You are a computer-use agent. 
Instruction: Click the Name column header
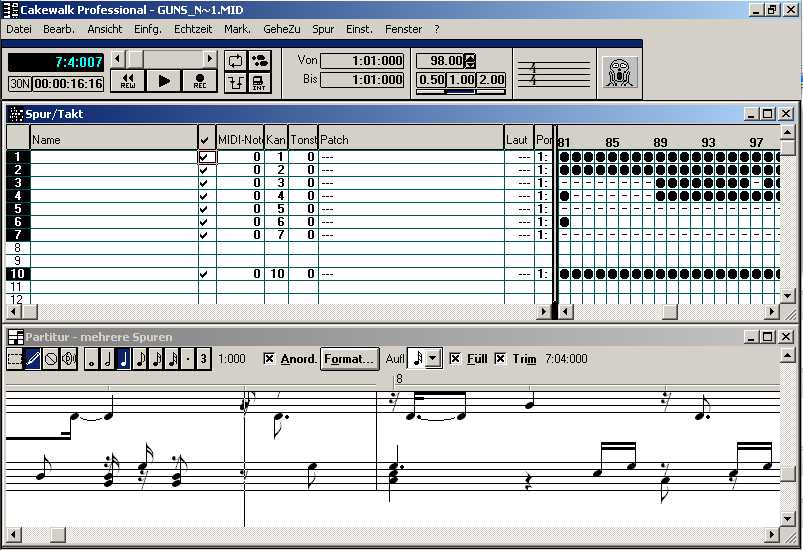pyautogui.click(x=114, y=139)
